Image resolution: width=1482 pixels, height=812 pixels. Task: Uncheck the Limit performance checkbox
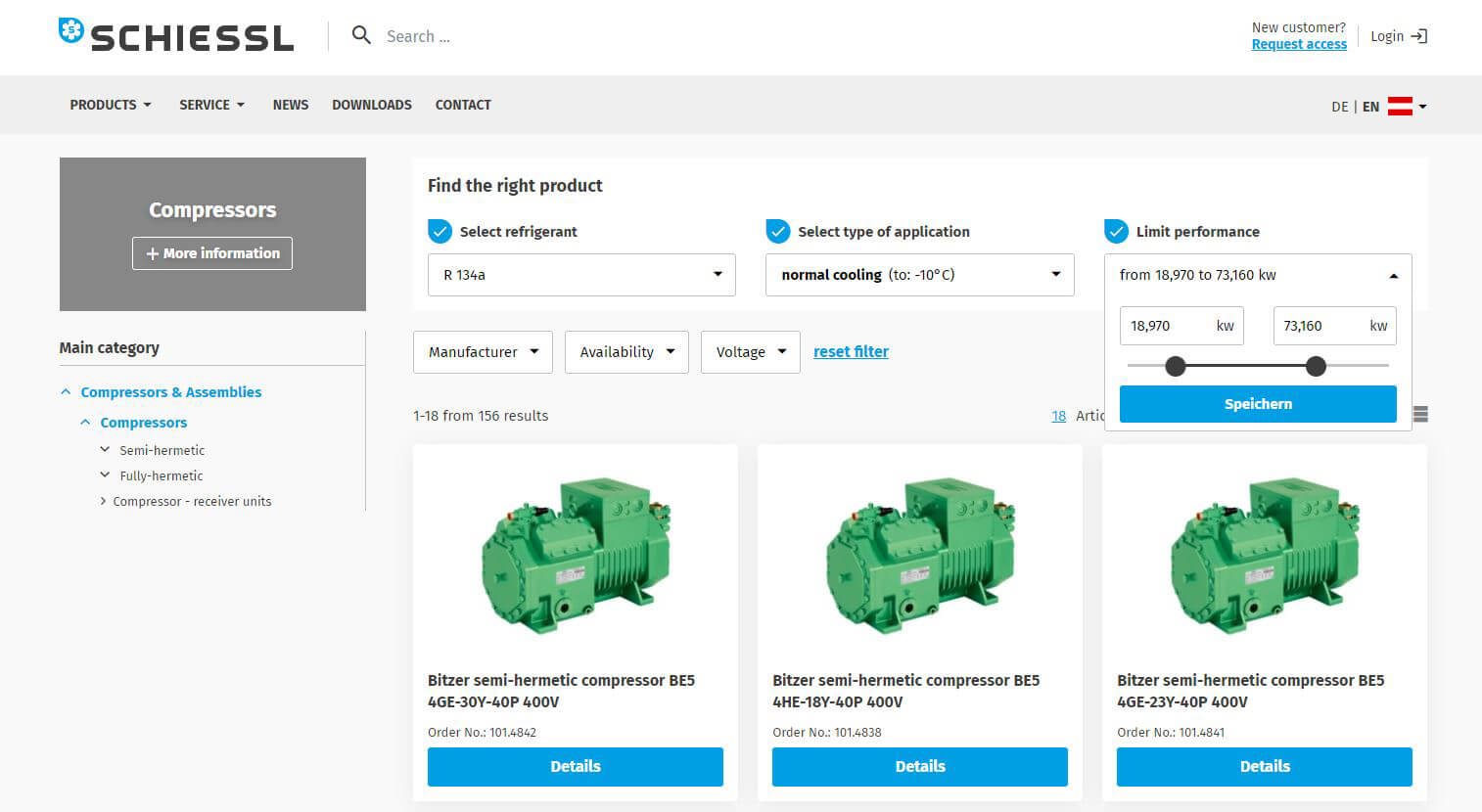click(x=1116, y=232)
